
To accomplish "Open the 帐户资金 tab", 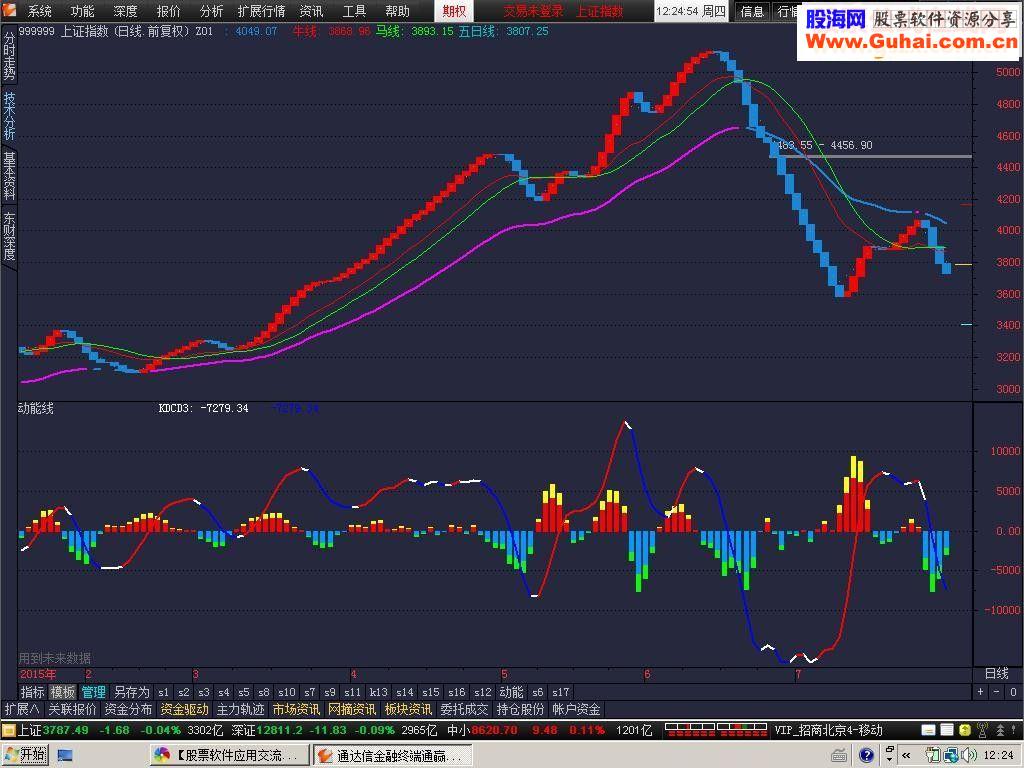I will [x=576, y=709].
